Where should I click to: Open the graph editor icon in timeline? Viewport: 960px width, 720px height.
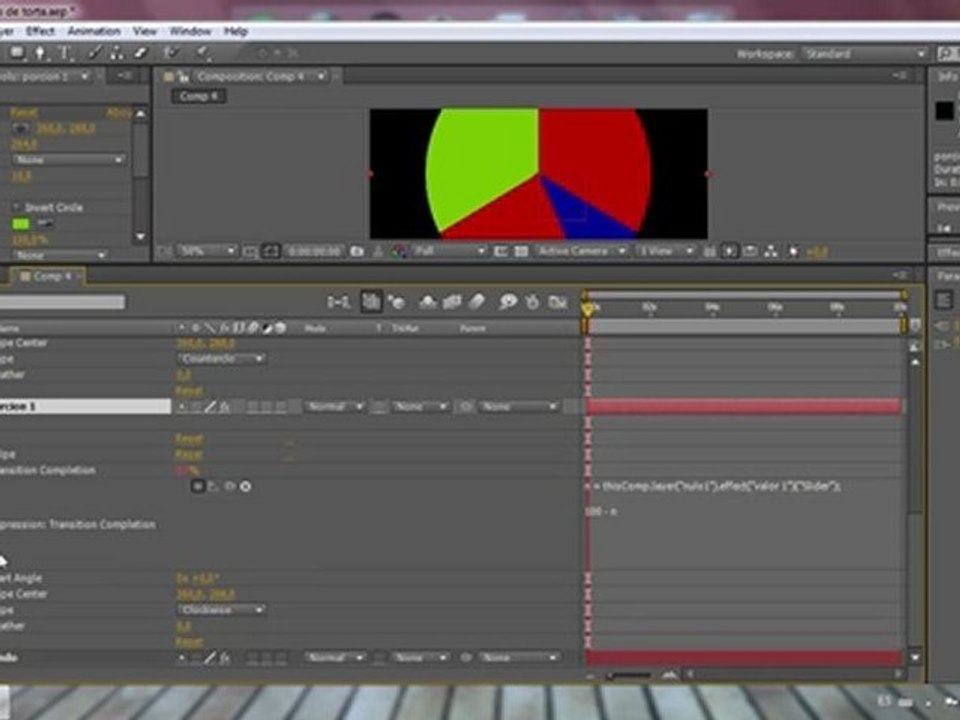point(557,302)
